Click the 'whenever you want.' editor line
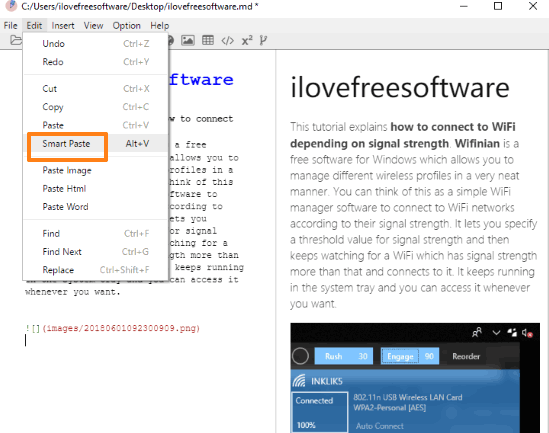The height and width of the screenshot is (433, 549). (x=73, y=292)
